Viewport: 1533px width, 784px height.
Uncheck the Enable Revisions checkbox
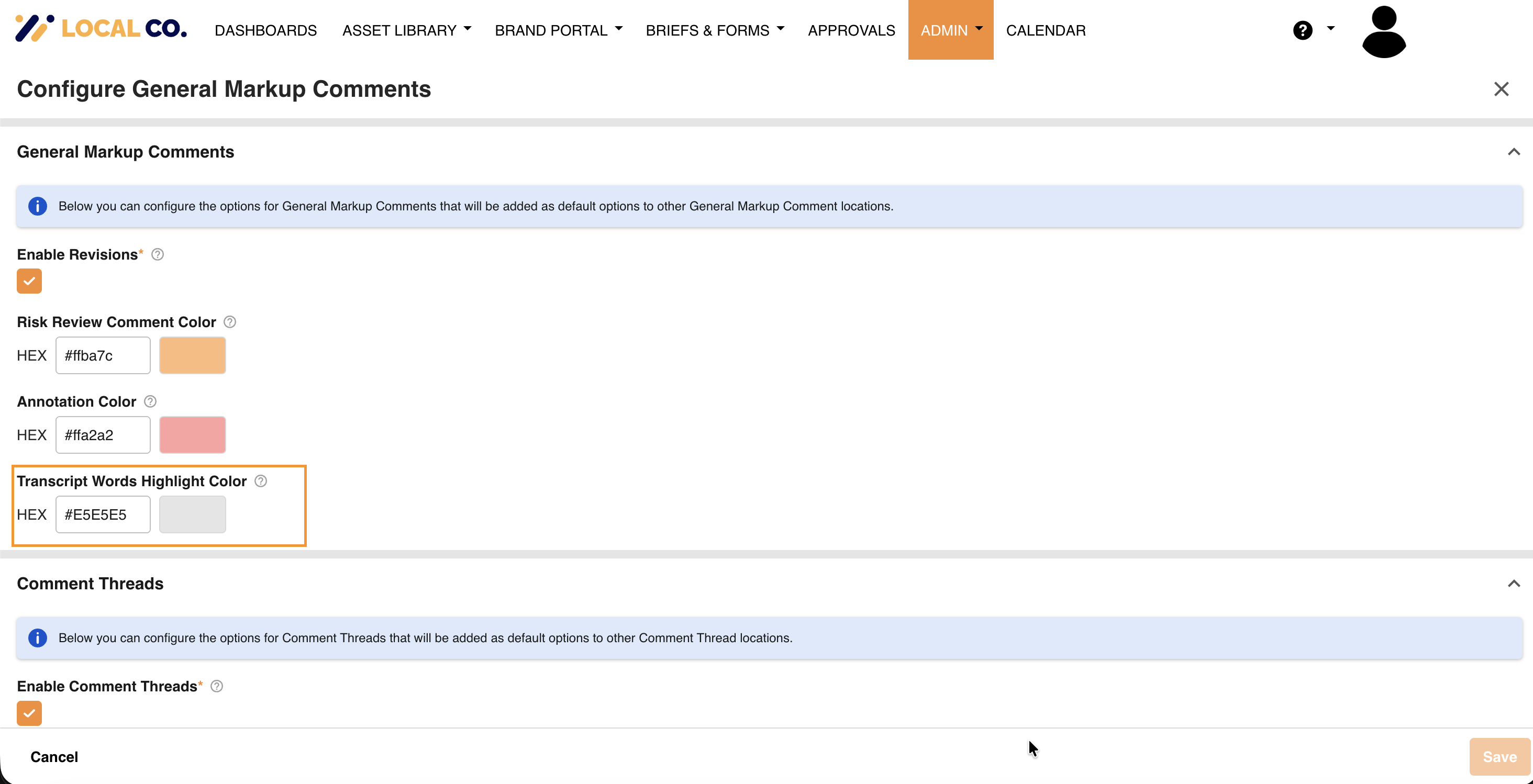(29, 281)
